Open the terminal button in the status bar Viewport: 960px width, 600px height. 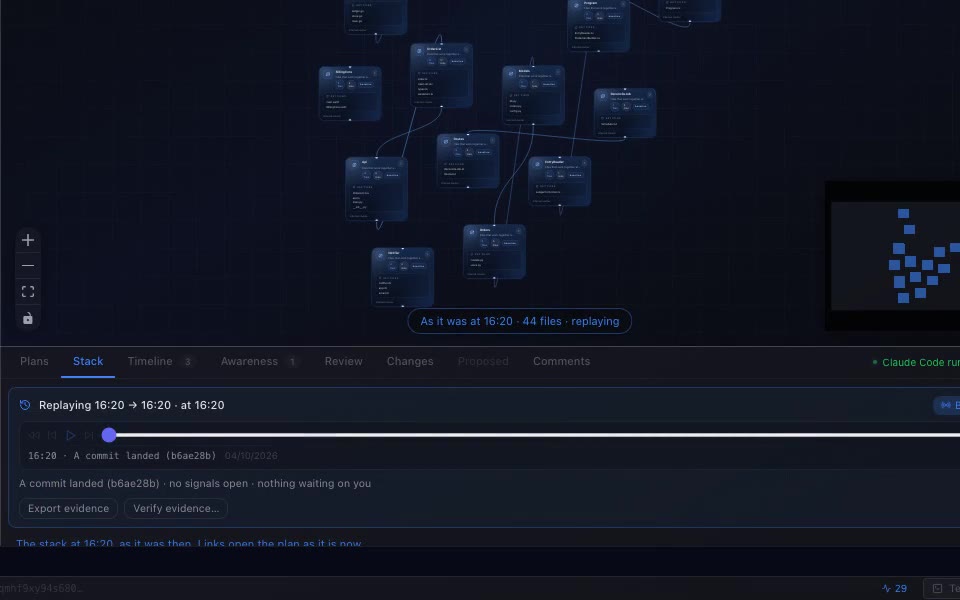[942, 588]
